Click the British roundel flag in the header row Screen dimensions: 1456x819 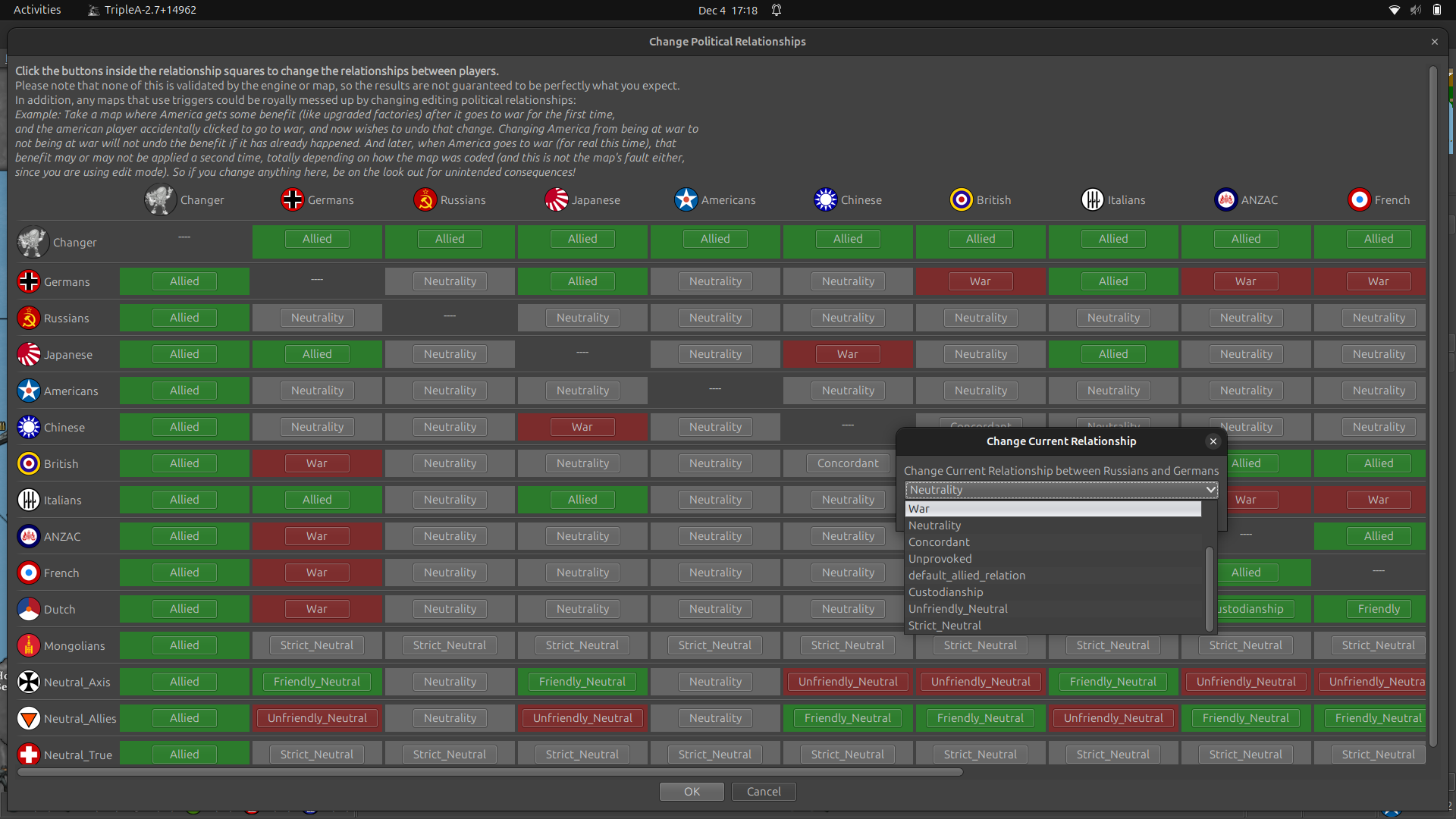point(961,199)
